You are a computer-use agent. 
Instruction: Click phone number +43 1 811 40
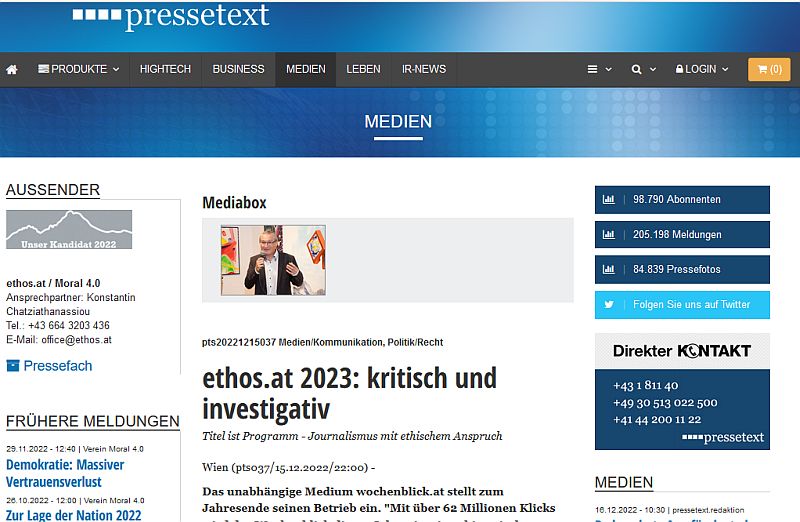click(645, 385)
